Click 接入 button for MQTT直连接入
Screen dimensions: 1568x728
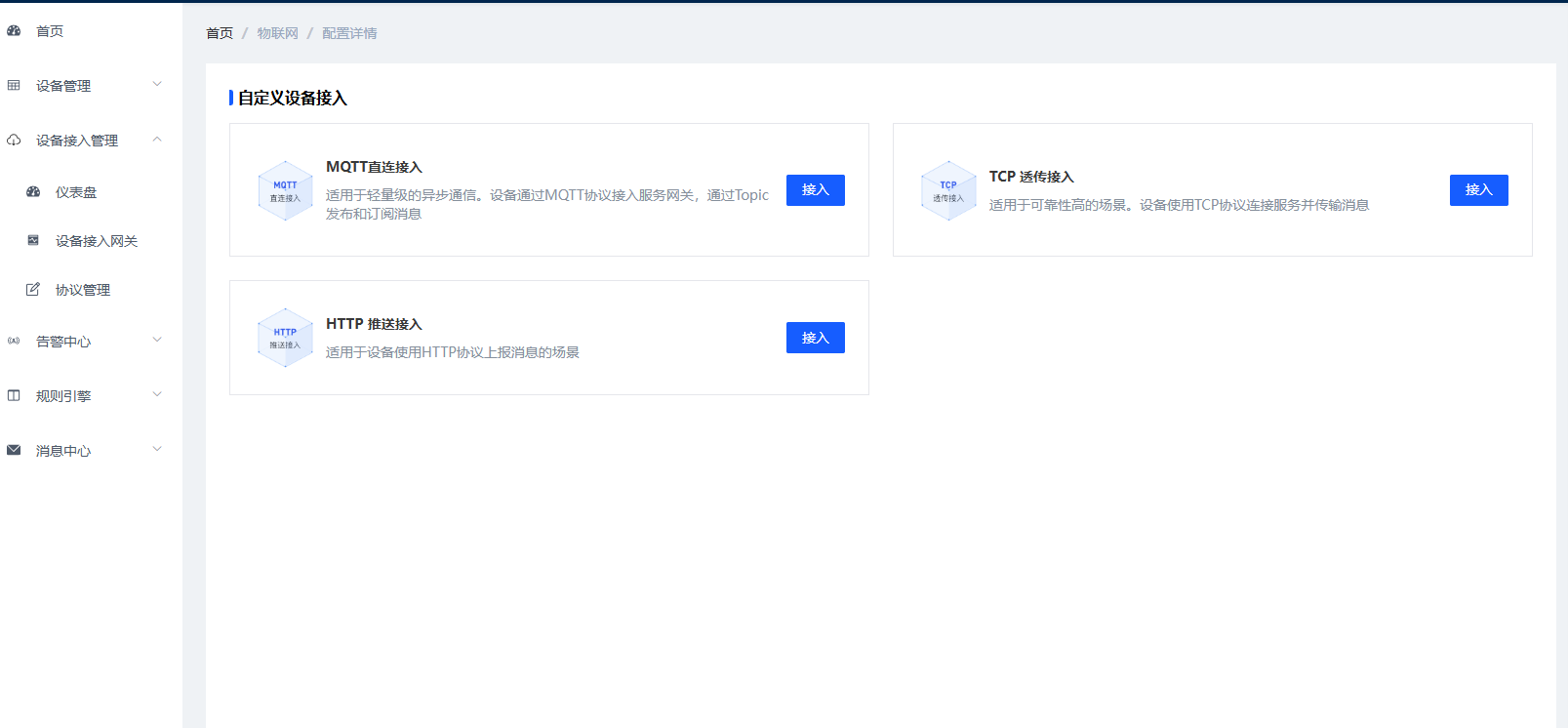tap(816, 190)
